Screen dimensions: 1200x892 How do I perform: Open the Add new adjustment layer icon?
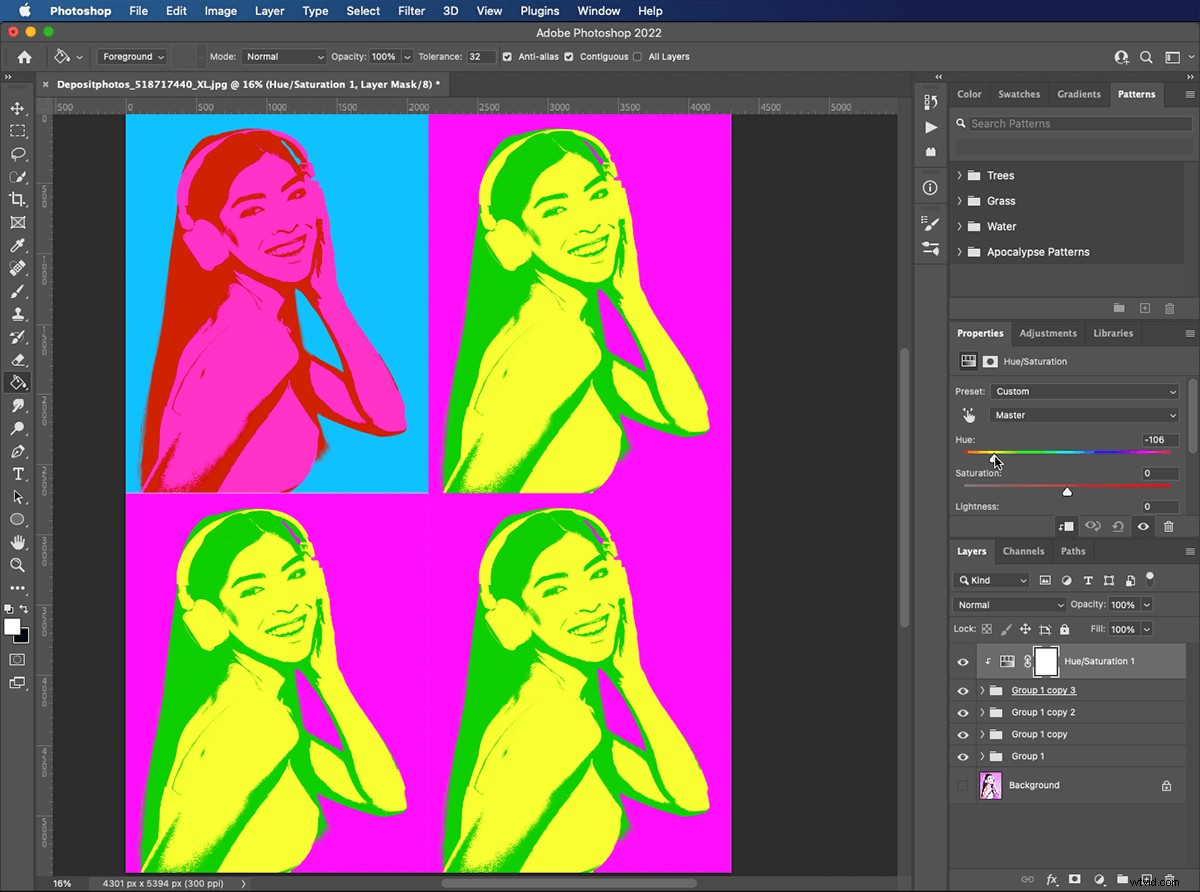point(1101,878)
